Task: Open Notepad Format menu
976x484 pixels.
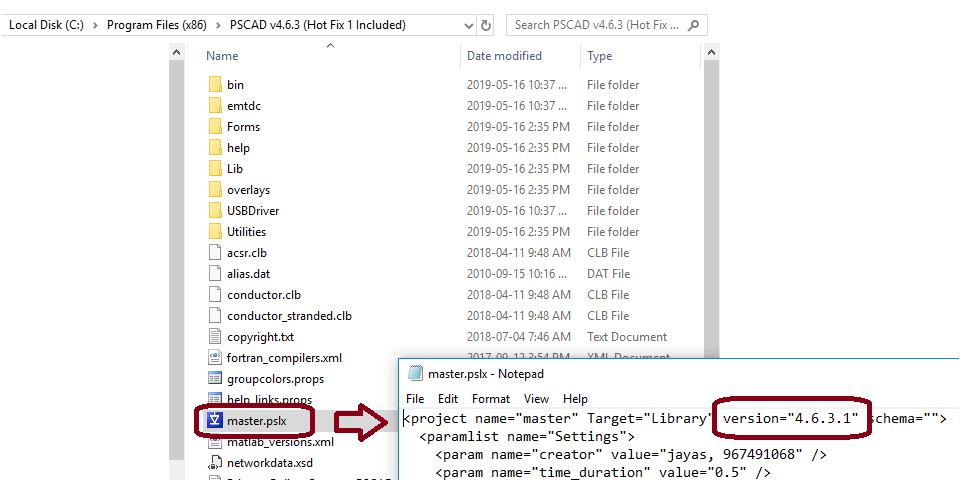Action: click(490, 399)
